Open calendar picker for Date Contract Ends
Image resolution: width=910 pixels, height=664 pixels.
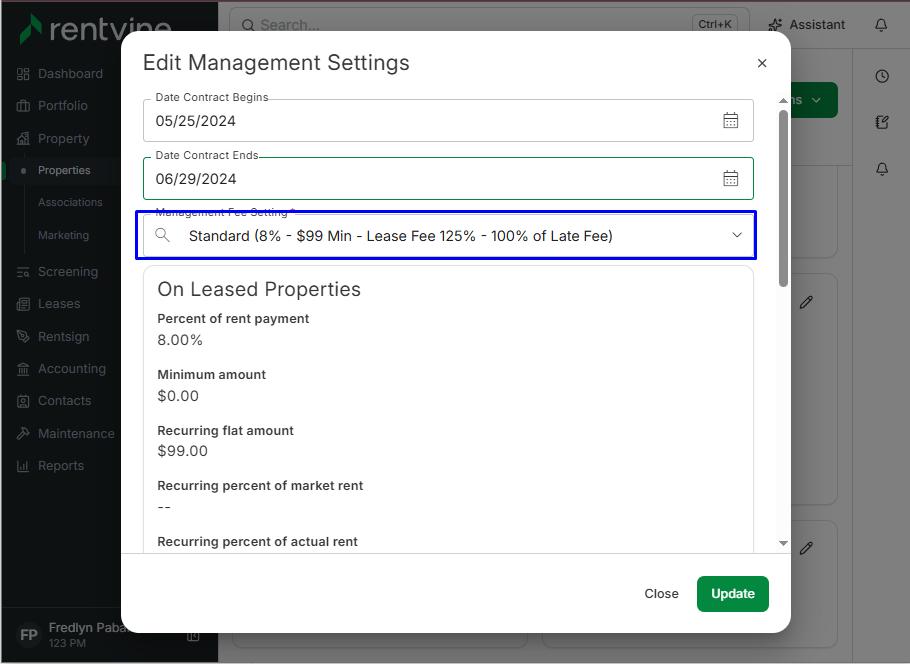click(730, 179)
